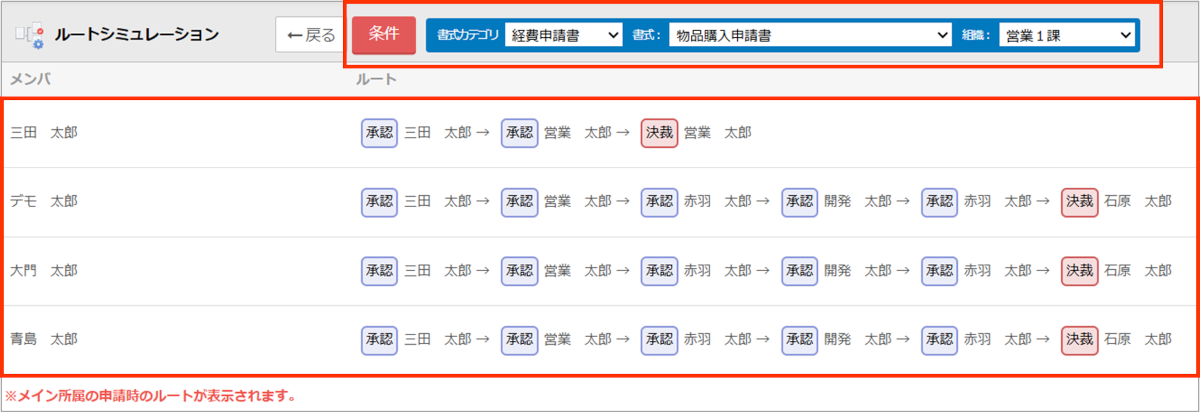Click the メンバ column header
Image resolution: width=1200 pixels, height=412 pixels.
30,79
